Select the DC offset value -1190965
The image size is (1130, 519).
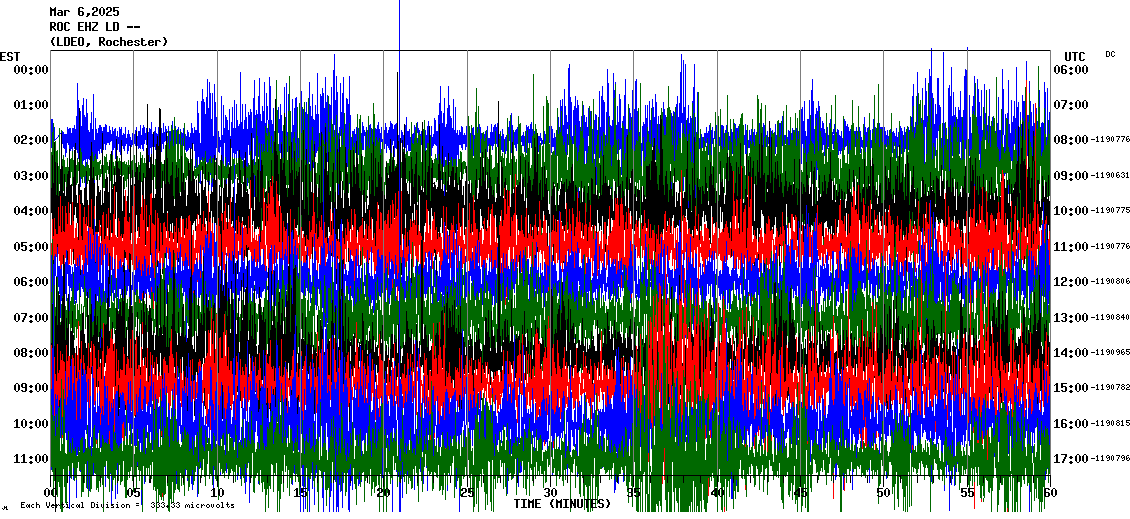1110,353
